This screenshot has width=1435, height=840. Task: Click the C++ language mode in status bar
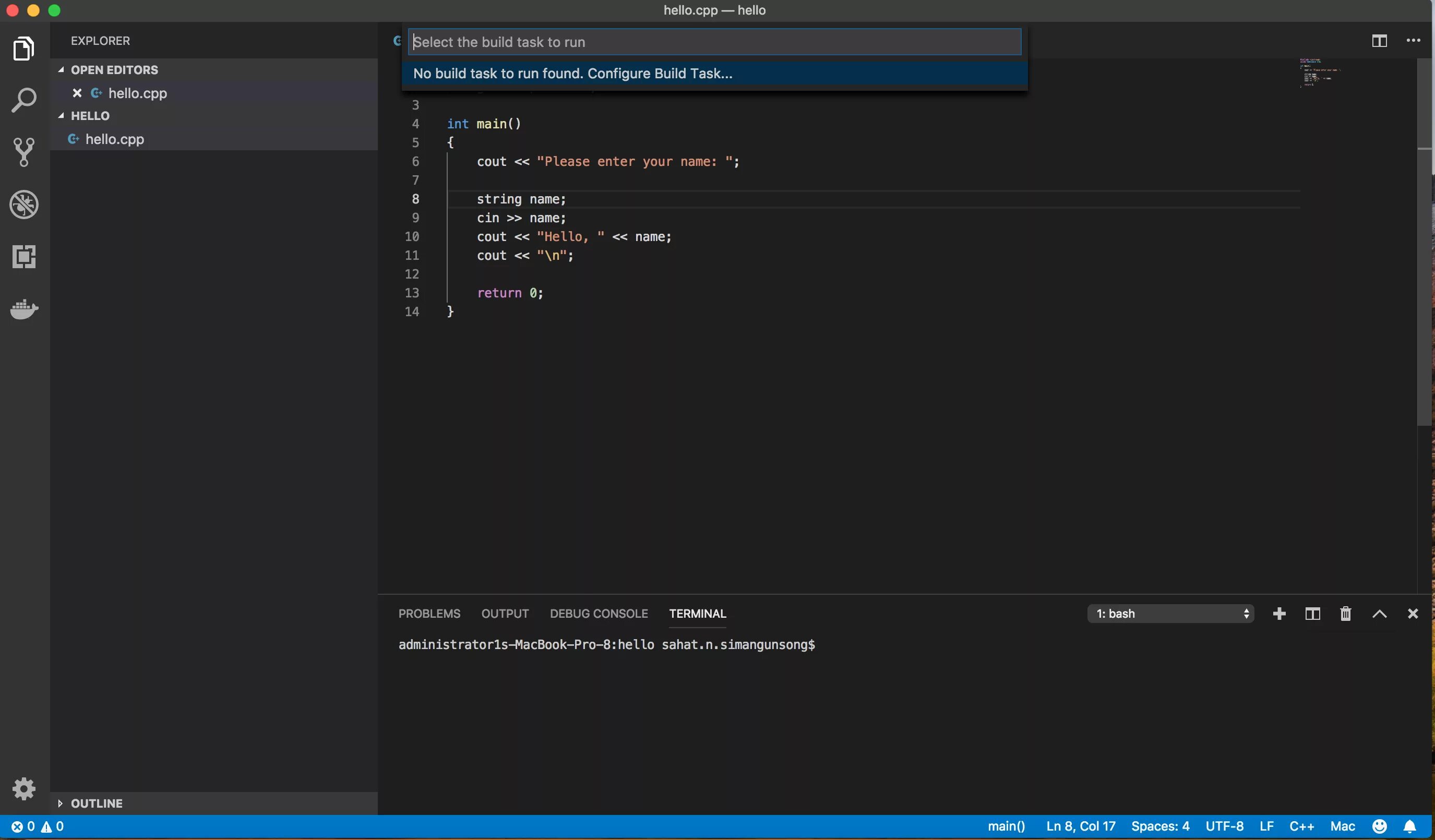click(1302, 826)
